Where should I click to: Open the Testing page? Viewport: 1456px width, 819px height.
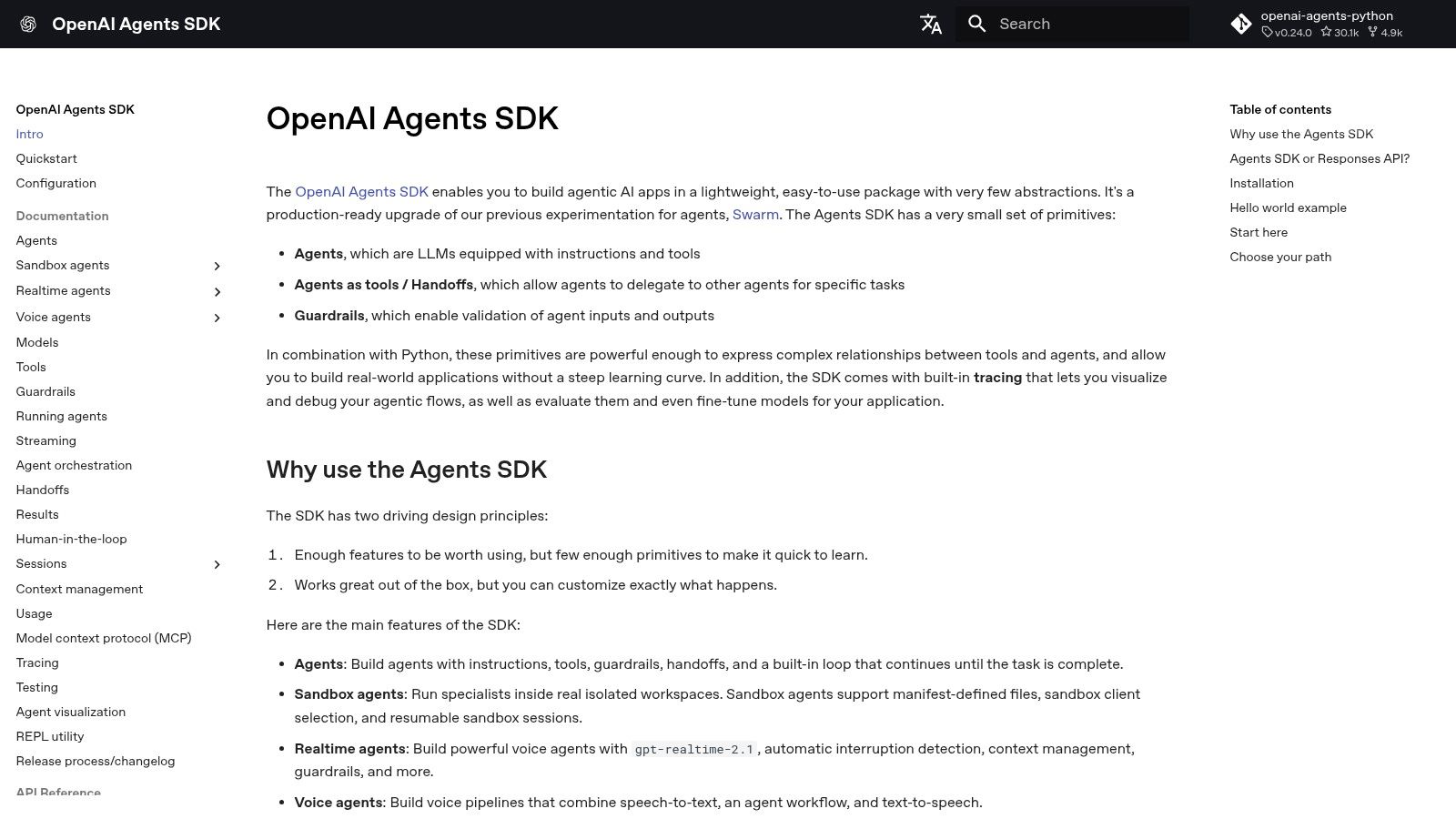point(37,687)
